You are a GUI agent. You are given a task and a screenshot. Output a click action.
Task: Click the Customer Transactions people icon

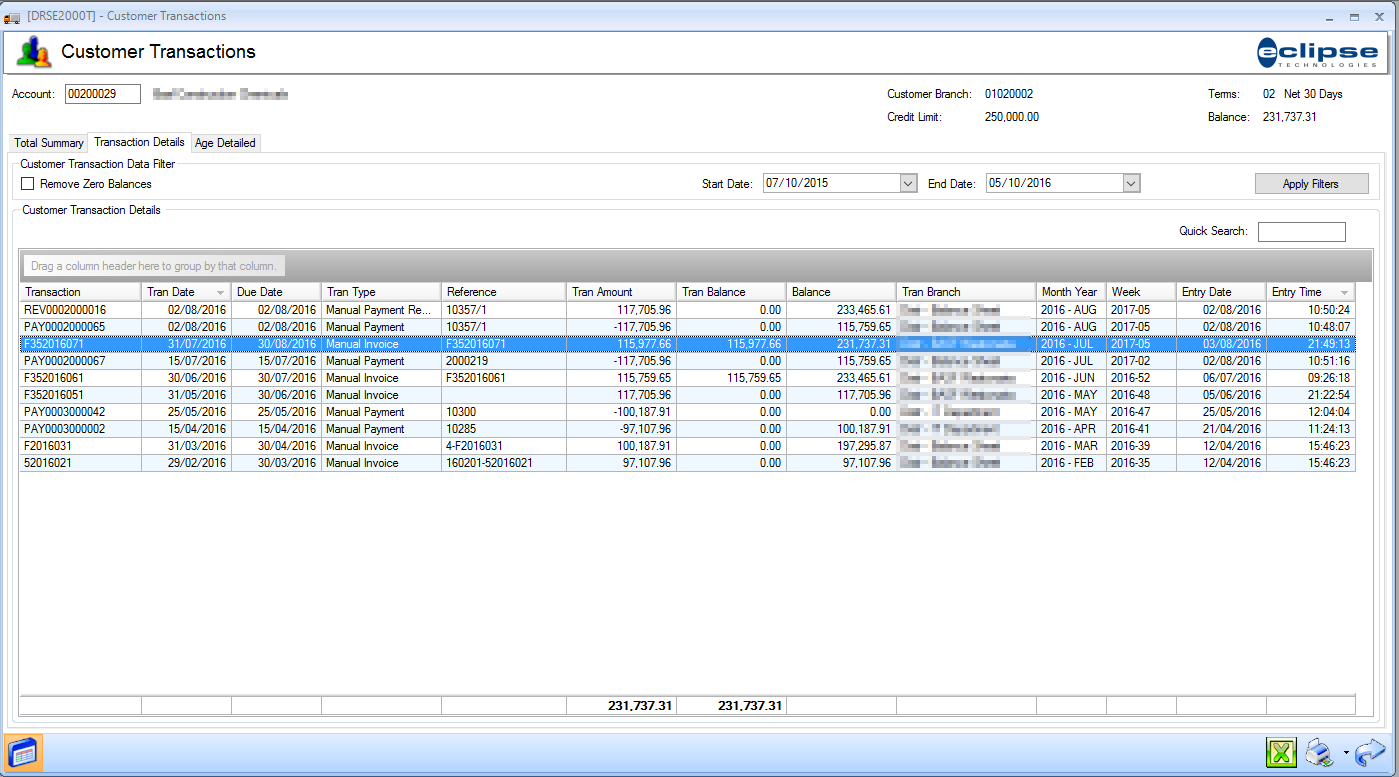pyautogui.click(x=34, y=52)
